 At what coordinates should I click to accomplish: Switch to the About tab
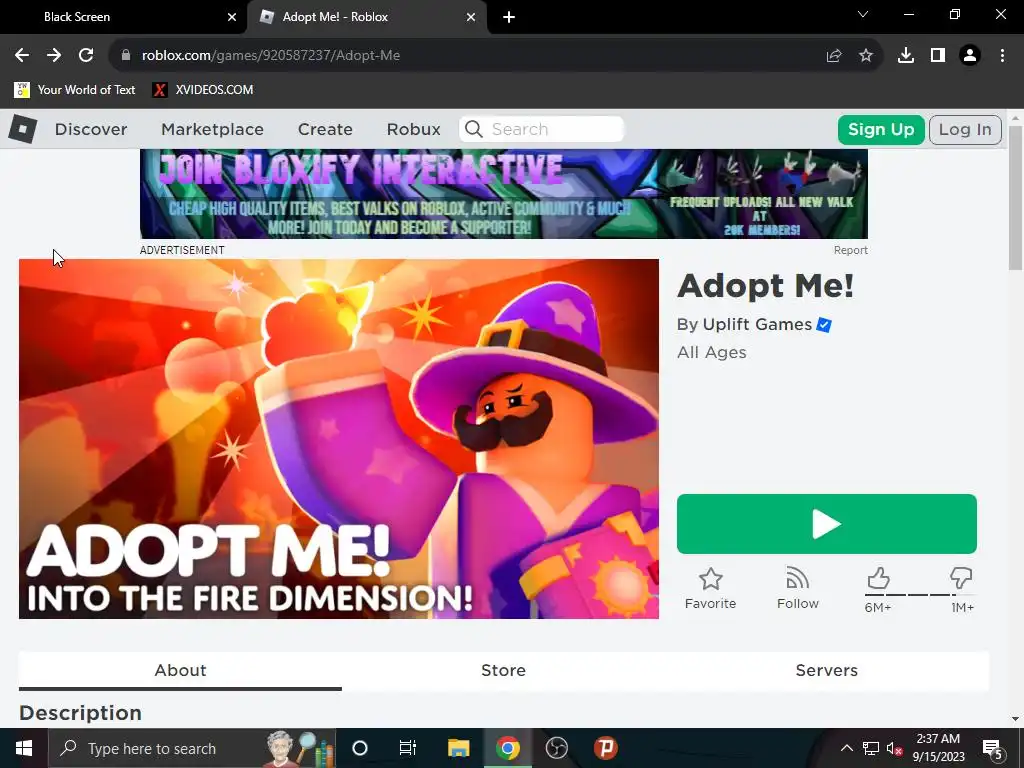180,671
